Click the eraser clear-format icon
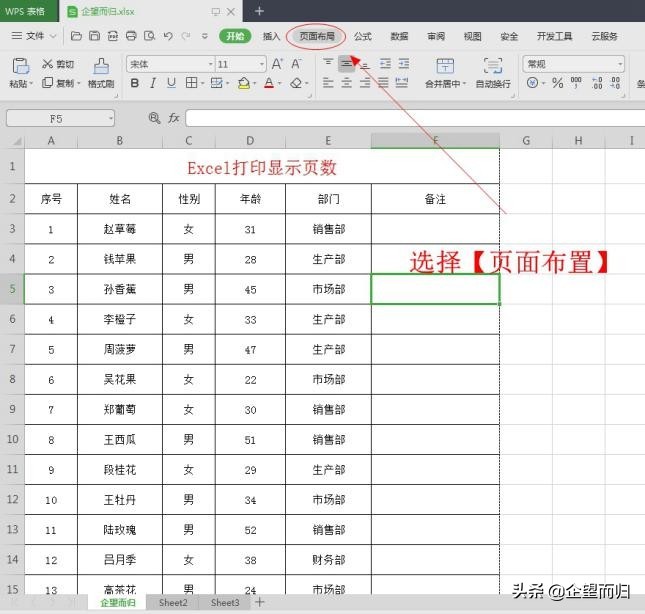The width and height of the screenshot is (645, 614). (x=296, y=83)
